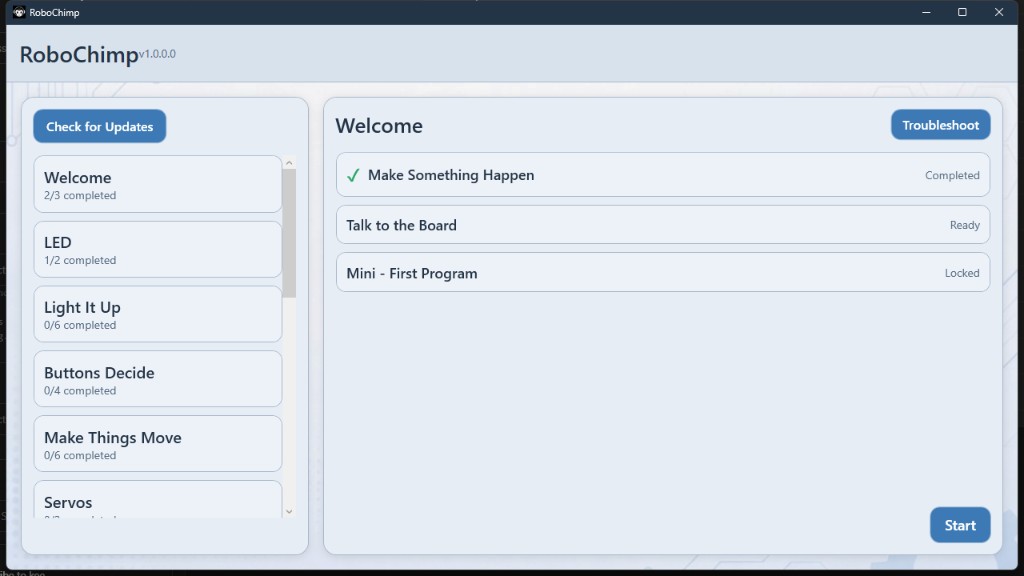Click the 2/3 completed text under Welcome
The height and width of the screenshot is (576, 1024).
click(x=80, y=195)
